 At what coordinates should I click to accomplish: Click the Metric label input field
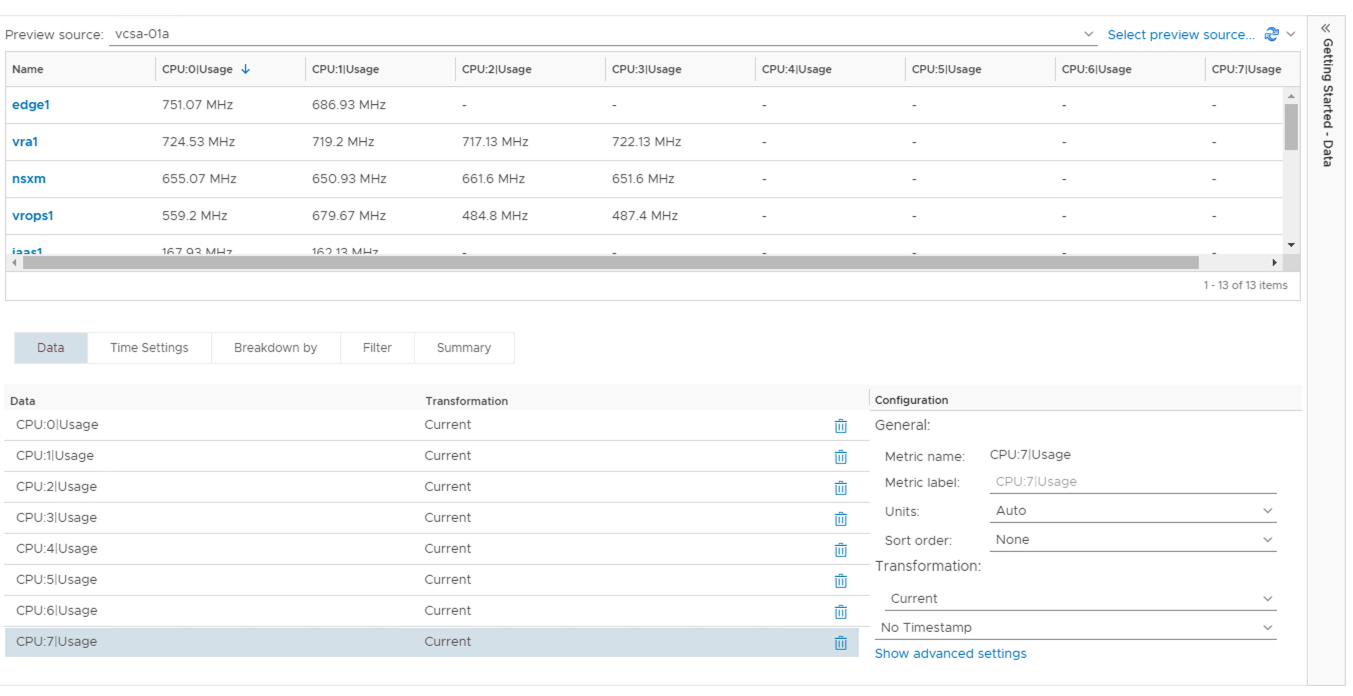click(x=1132, y=482)
